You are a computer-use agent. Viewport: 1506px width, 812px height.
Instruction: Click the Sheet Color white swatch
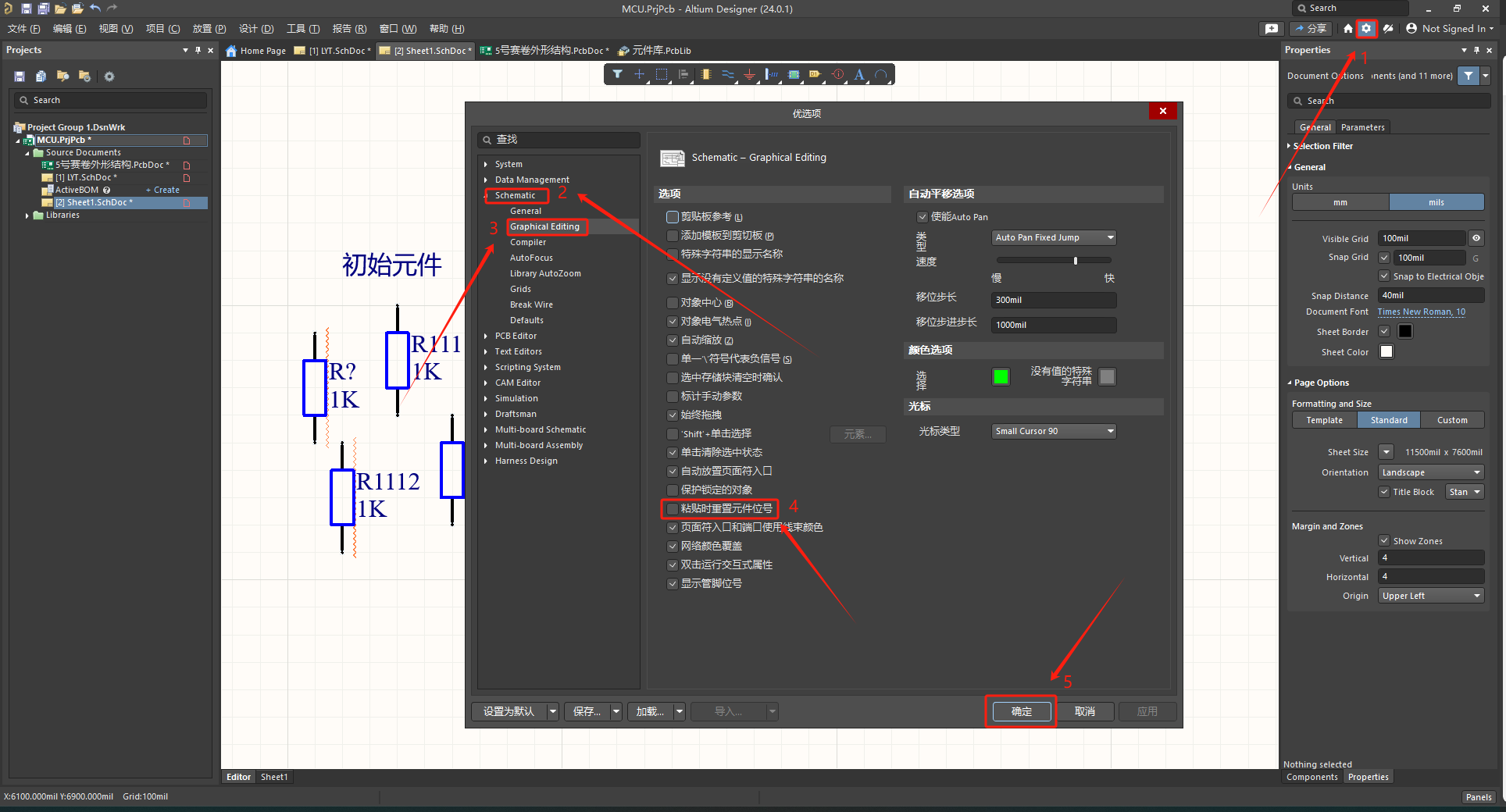[x=1386, y=351]
